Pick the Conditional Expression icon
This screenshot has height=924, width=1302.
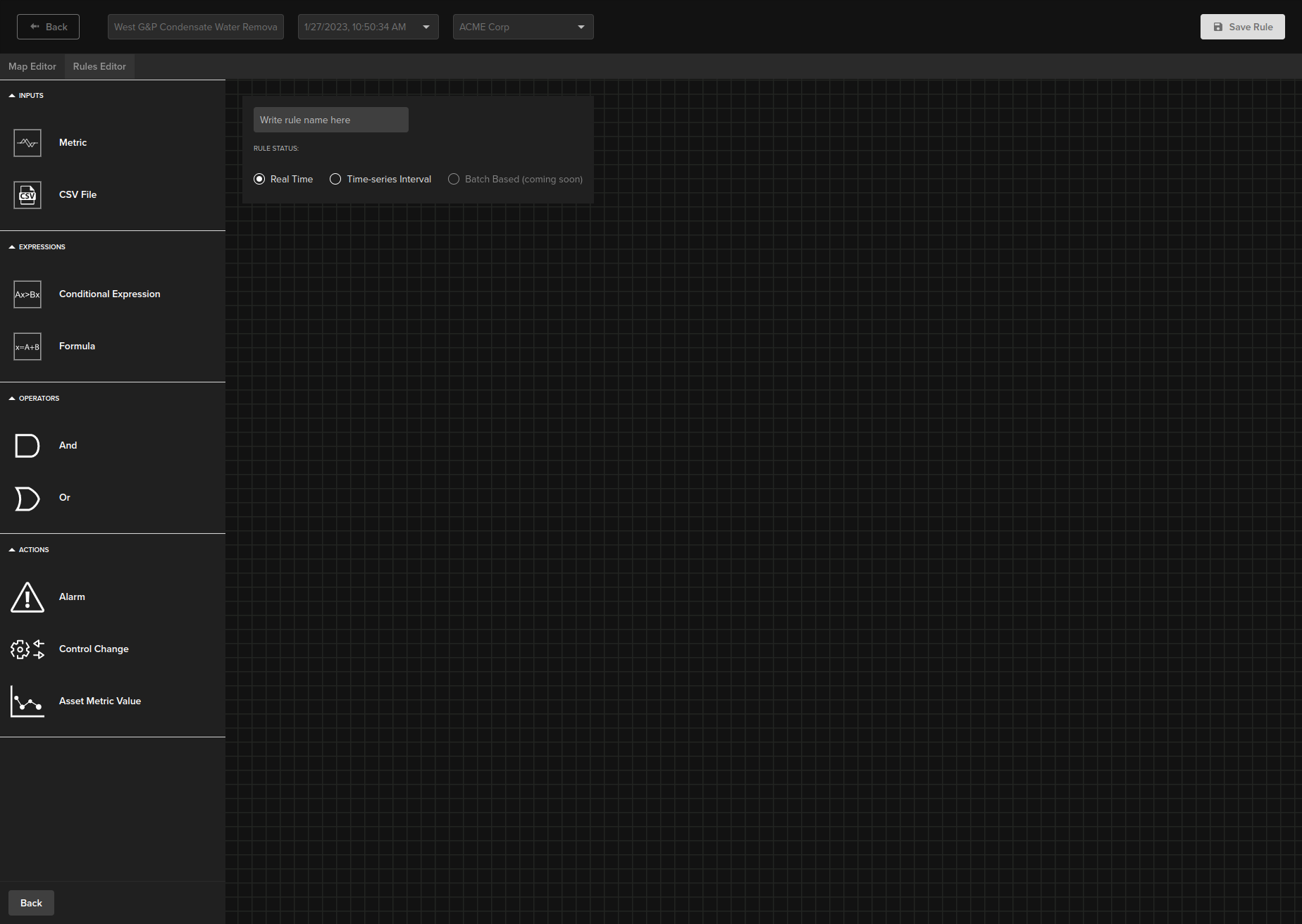(27, 294)
